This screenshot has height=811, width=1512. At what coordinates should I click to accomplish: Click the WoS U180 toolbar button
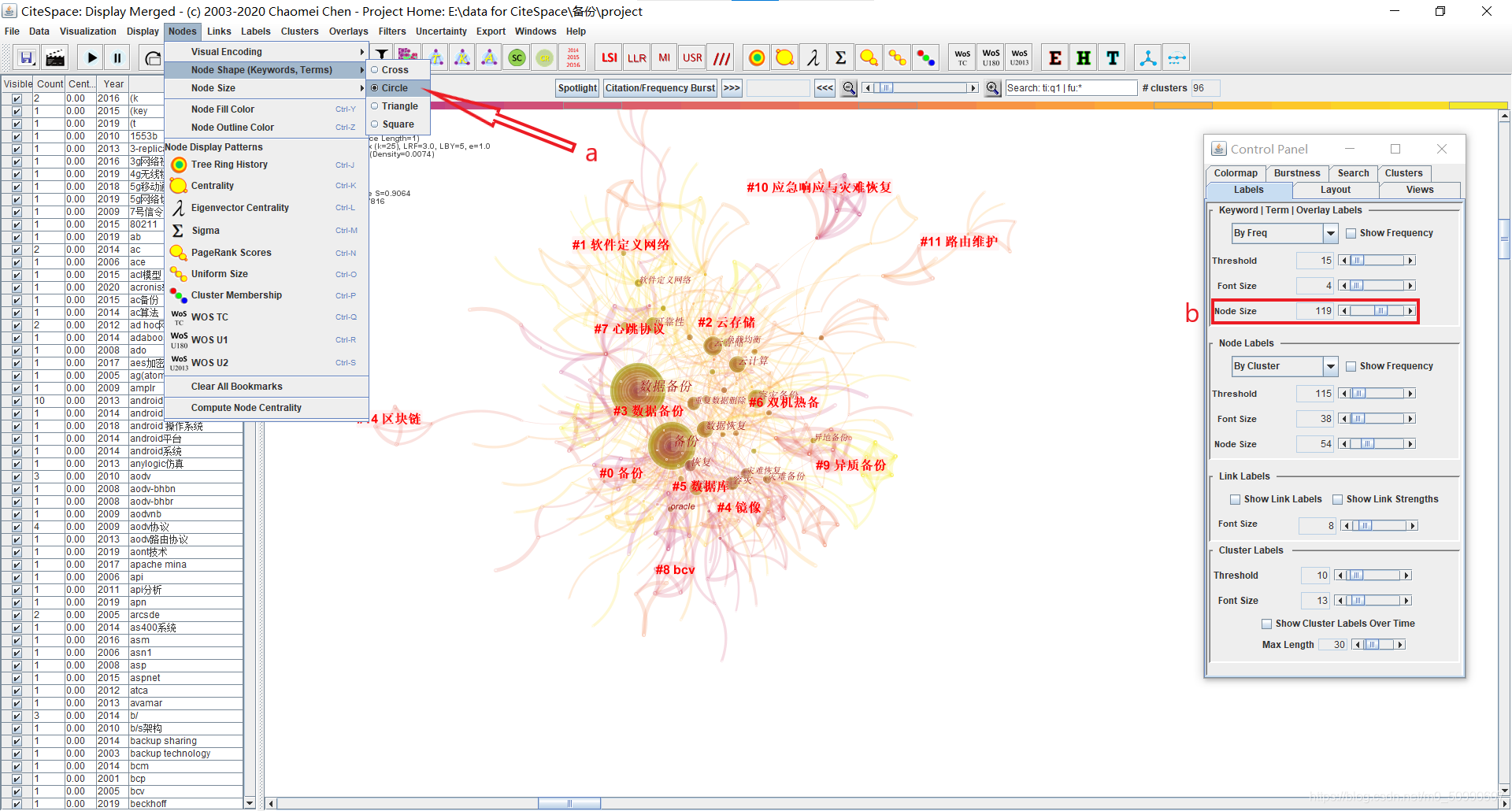pyautogui.click(x=991, y=57)
